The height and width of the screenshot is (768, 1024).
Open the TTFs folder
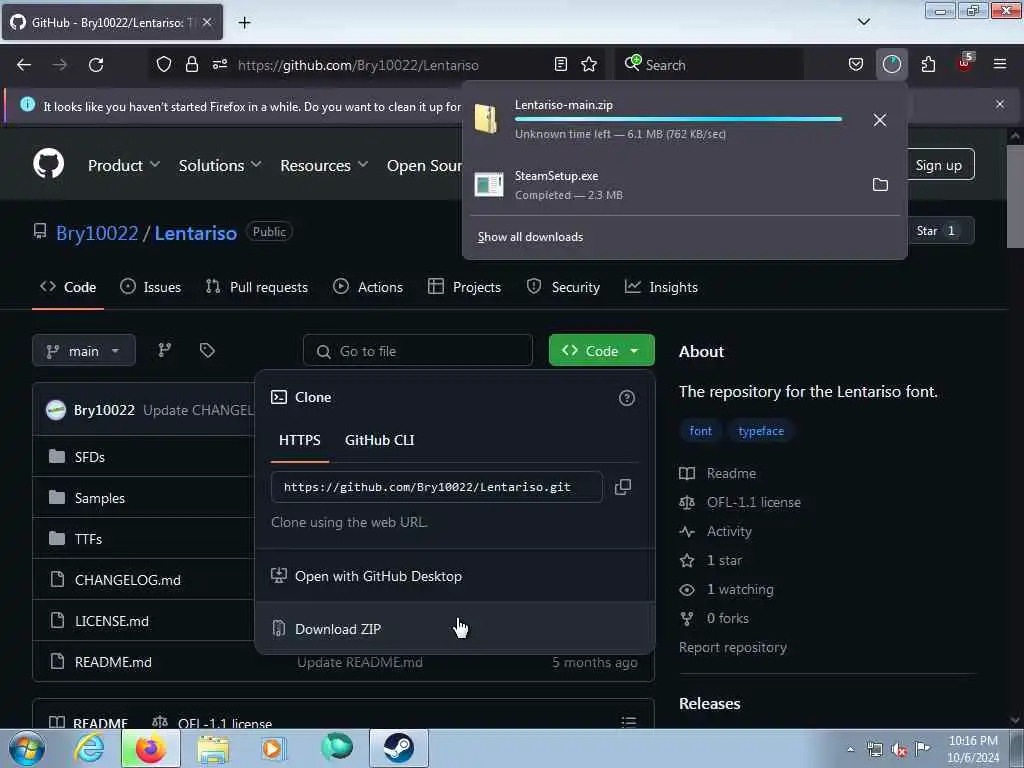click(88, 539)
